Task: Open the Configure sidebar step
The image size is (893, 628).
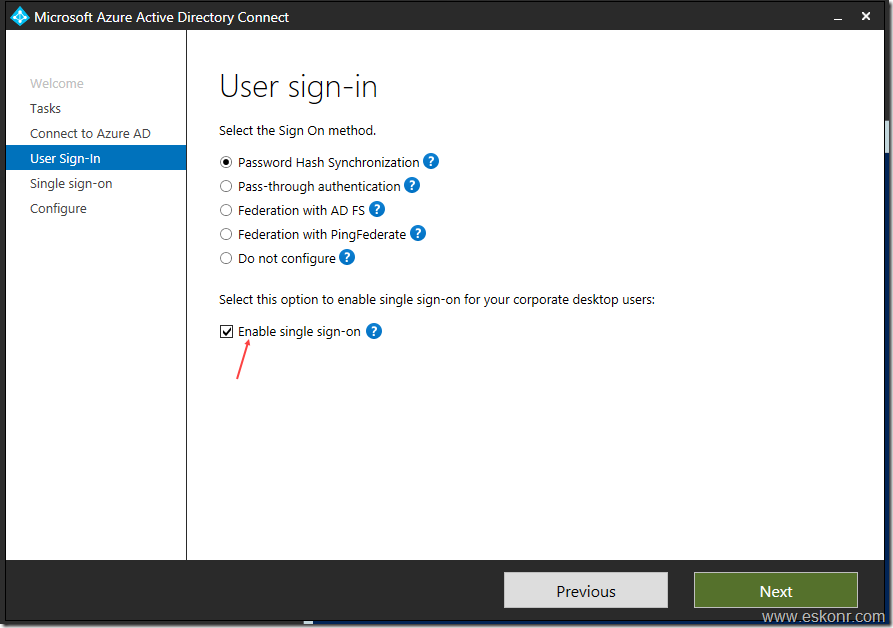Action: [x=58, y=208]
